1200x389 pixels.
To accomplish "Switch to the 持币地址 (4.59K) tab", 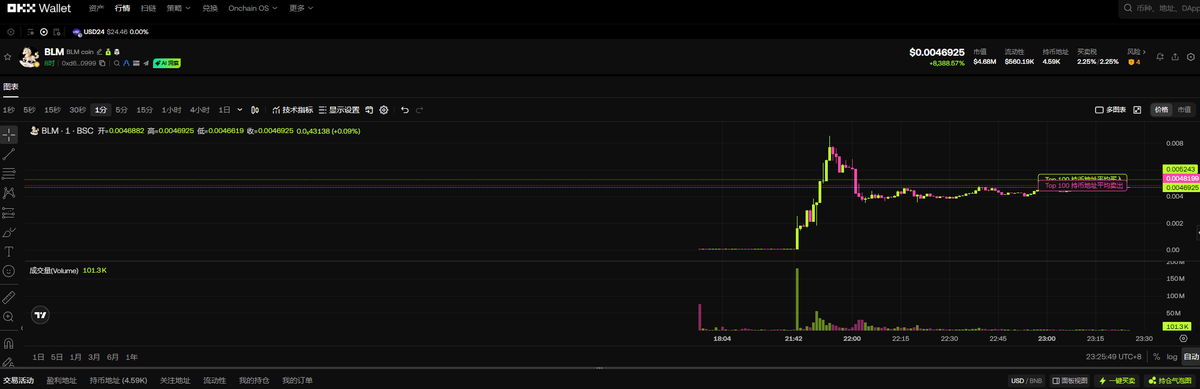I will click(x=118, y=381).
